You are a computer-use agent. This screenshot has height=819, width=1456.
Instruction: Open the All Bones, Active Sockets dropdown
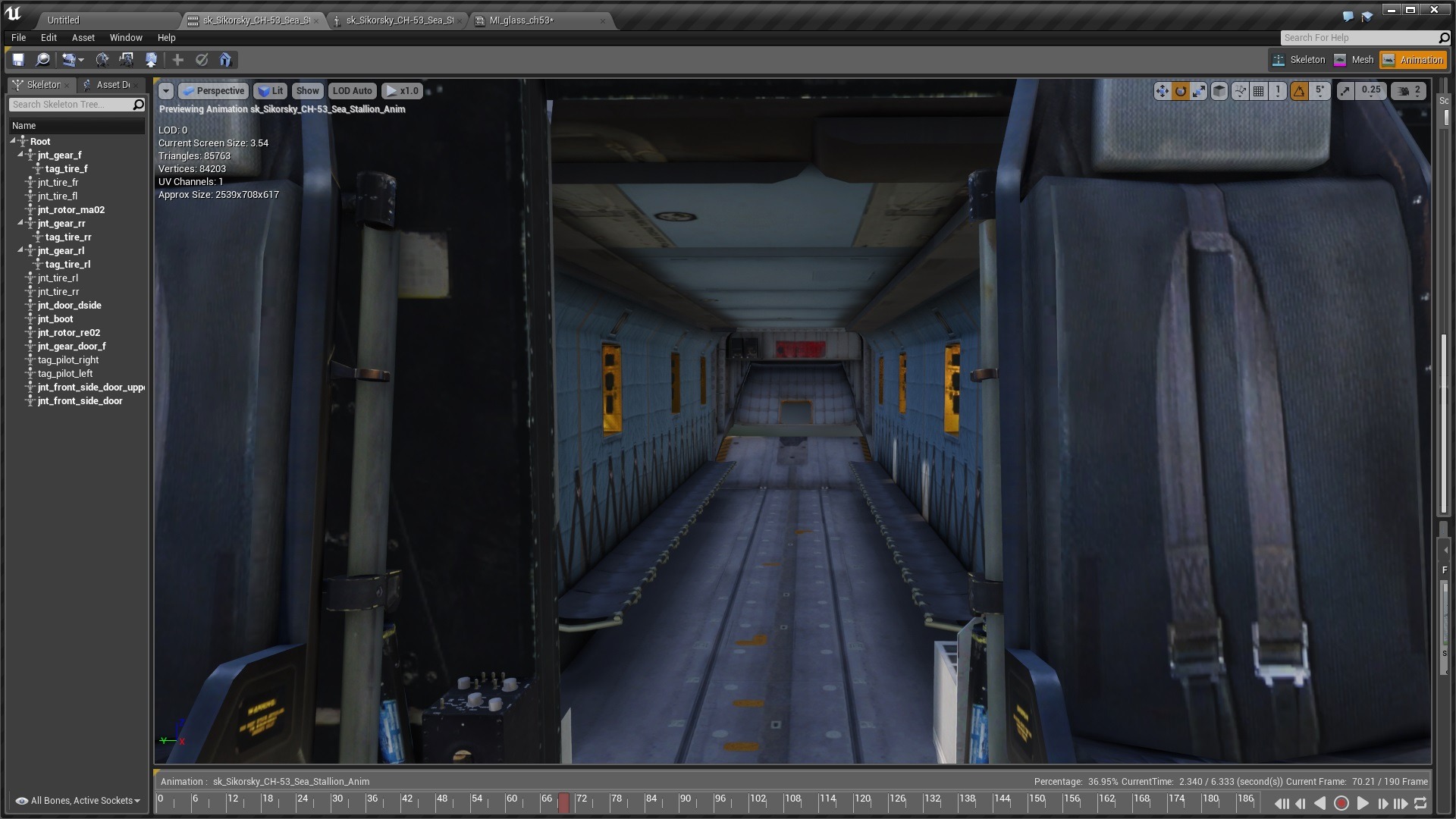[78, 801]
